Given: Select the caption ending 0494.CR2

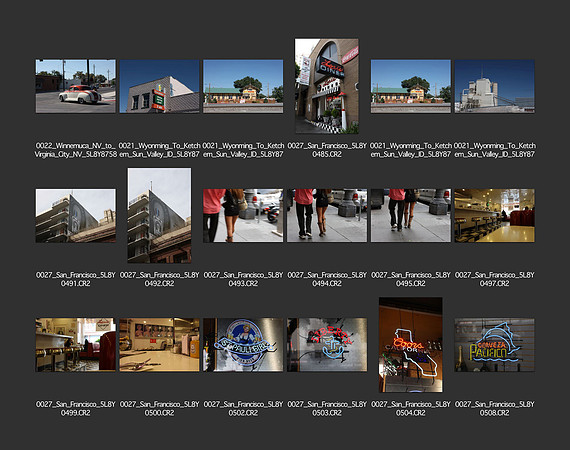Looking at the screenshot, I should 327,279.
